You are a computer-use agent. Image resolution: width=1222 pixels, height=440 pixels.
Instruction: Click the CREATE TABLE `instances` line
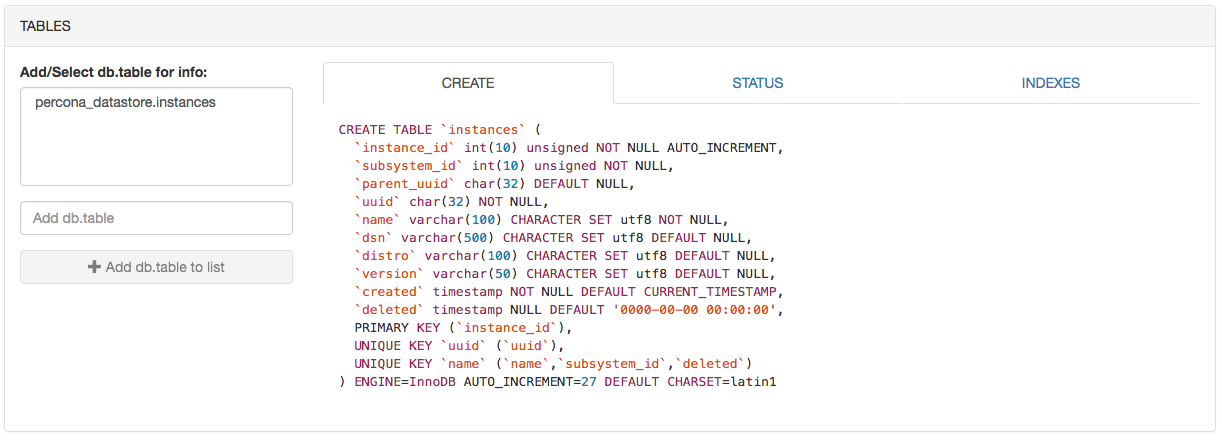439,130
